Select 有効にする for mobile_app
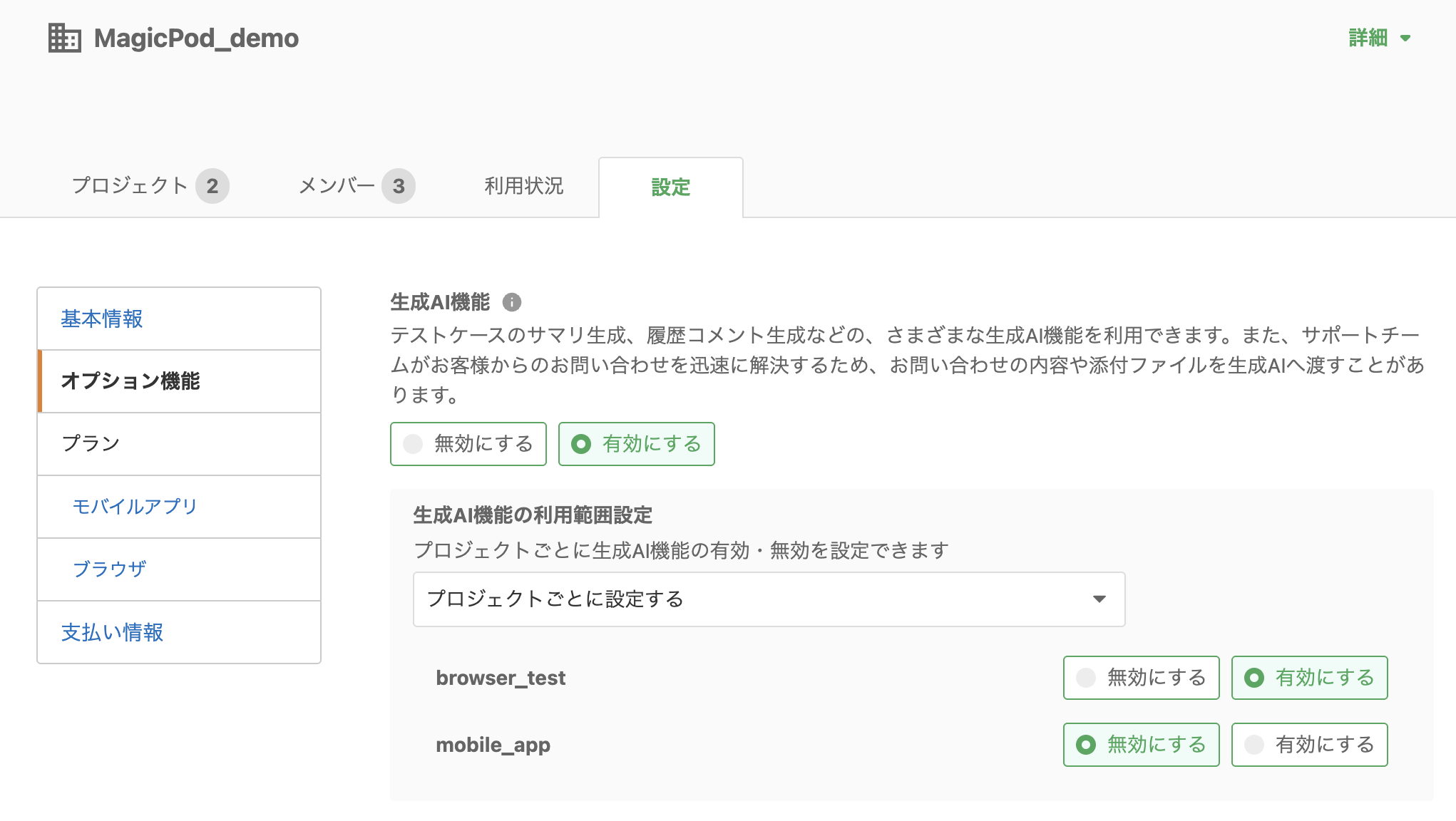 [1310, 745]
